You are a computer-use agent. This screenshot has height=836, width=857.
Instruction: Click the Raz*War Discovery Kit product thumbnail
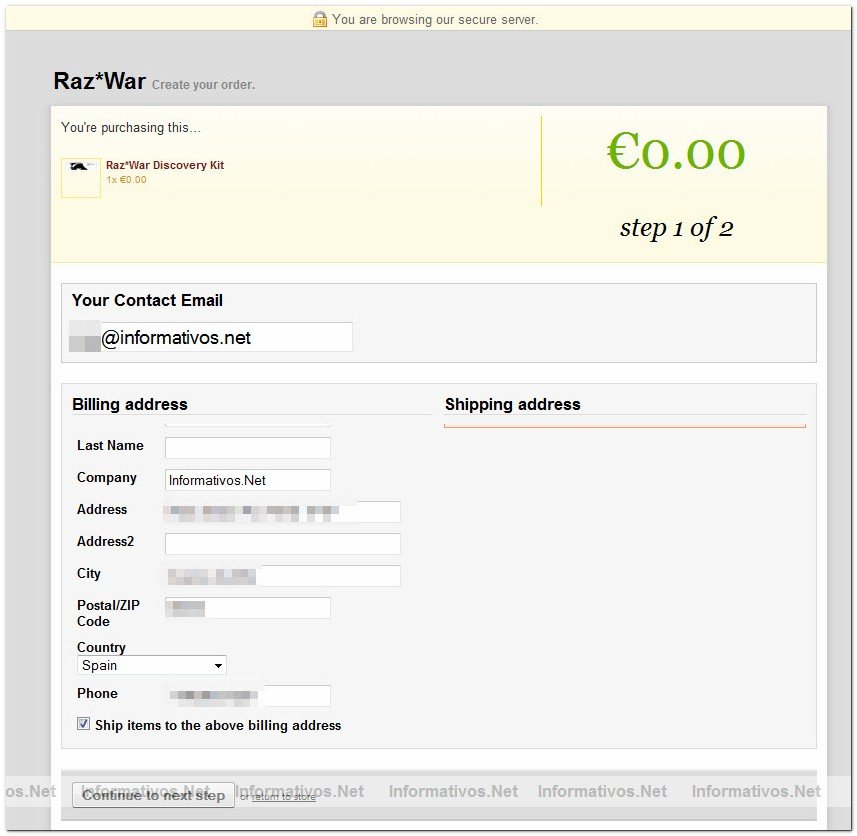pyautogui.click(x=80, y=177)
